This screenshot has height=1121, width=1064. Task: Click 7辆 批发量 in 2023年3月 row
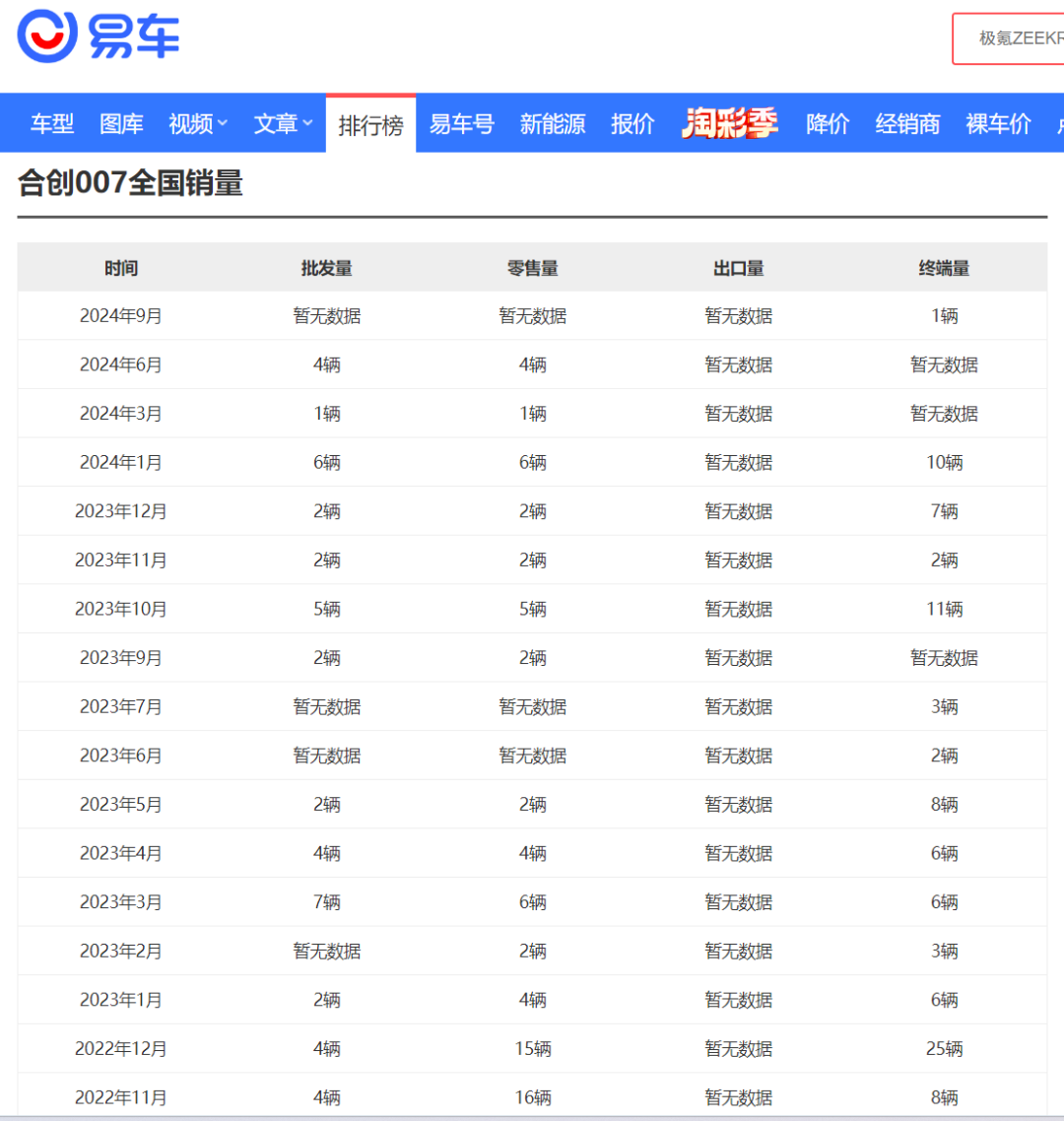327,901
